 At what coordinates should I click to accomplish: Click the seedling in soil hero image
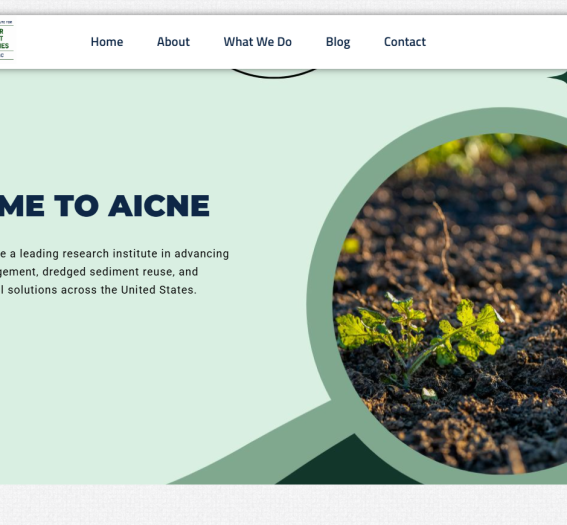tap(450, 304)
